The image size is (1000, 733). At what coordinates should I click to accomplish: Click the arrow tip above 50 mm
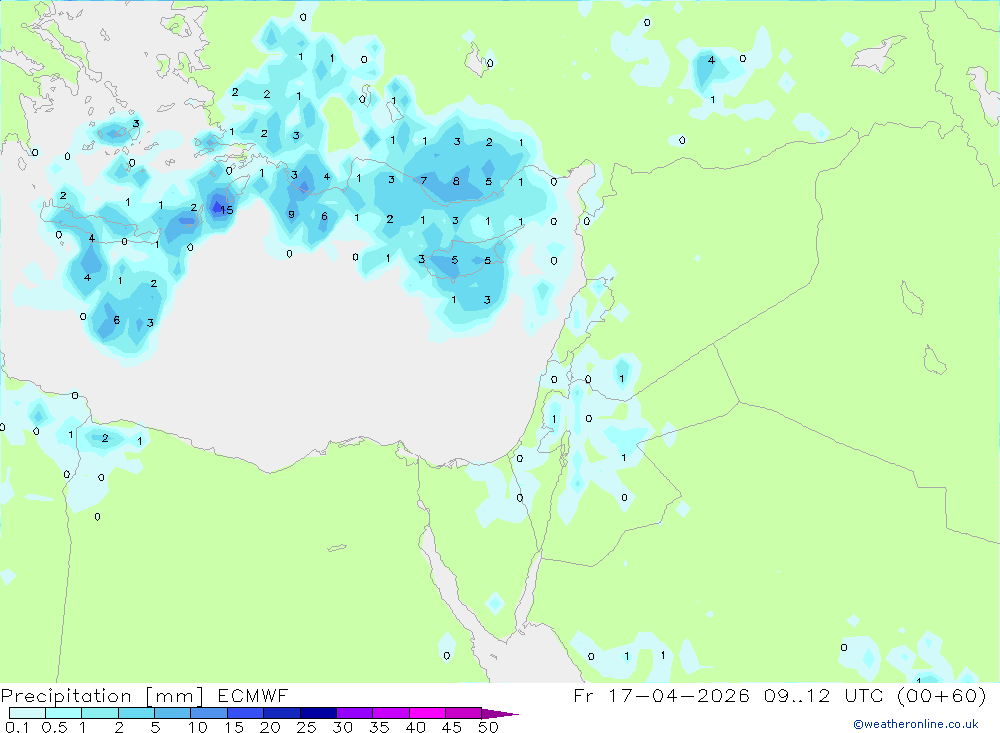(x=501, y=714)
